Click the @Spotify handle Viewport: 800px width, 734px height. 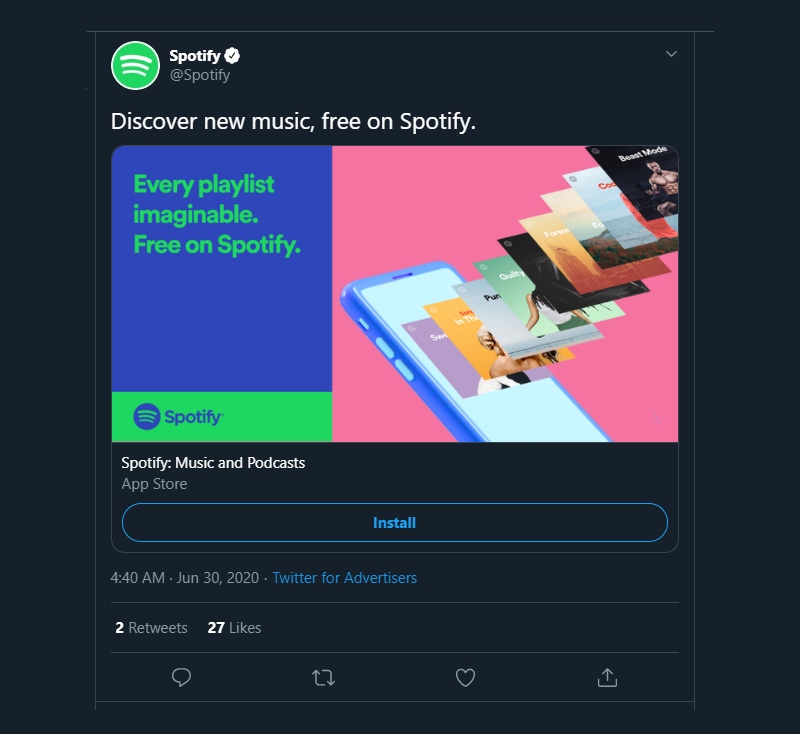(200, 75)
